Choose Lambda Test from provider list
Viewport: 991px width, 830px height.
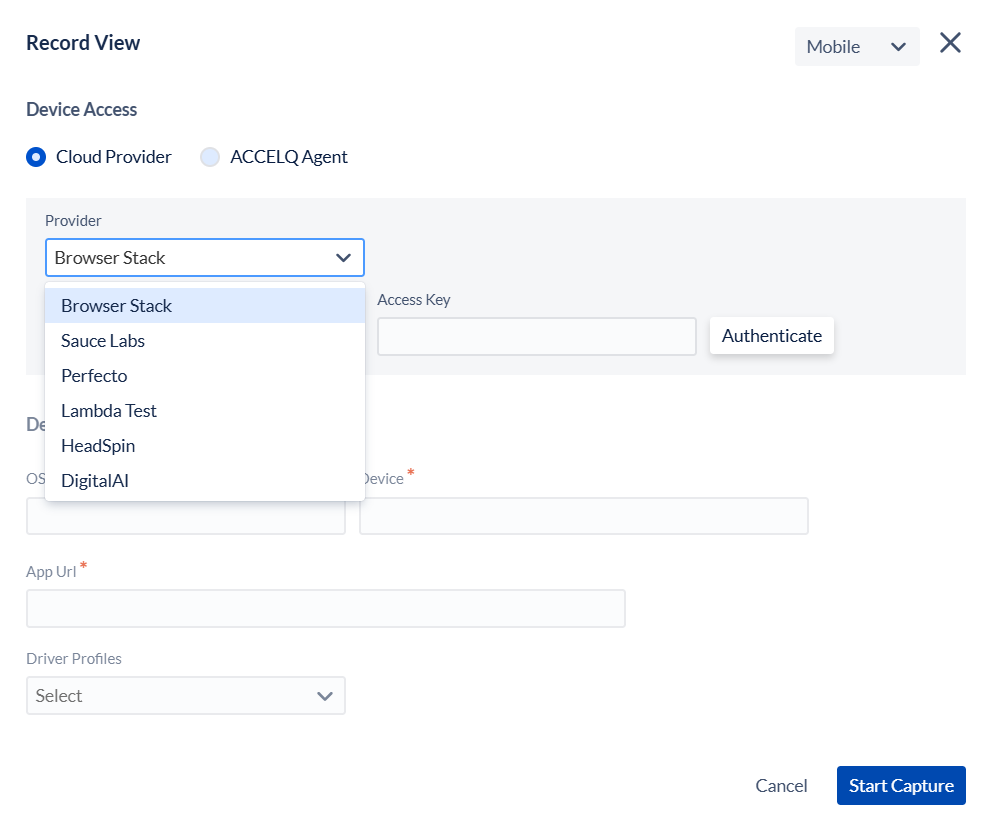205,410
